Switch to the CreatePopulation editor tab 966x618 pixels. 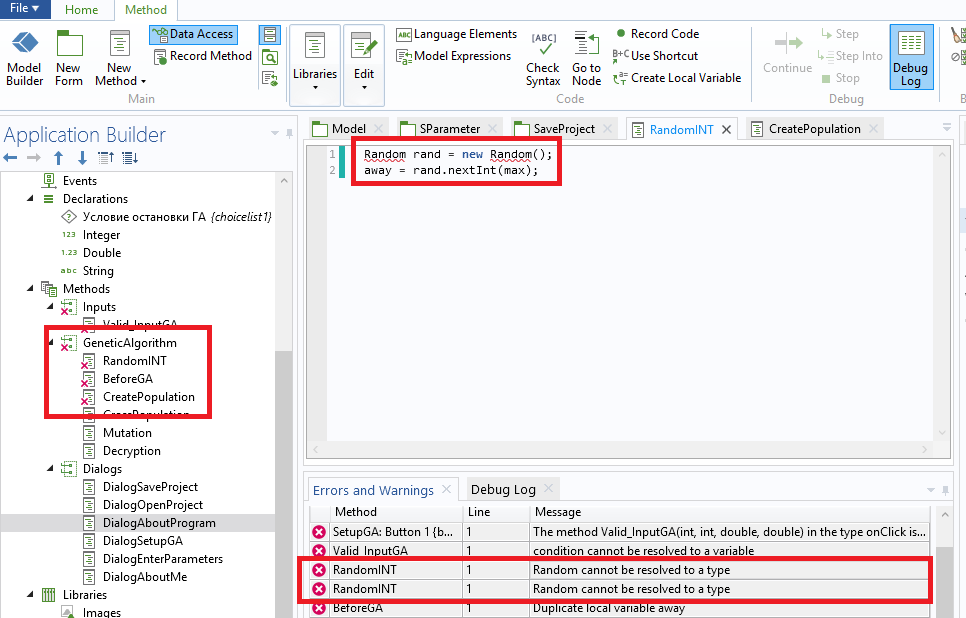point(814,129)
